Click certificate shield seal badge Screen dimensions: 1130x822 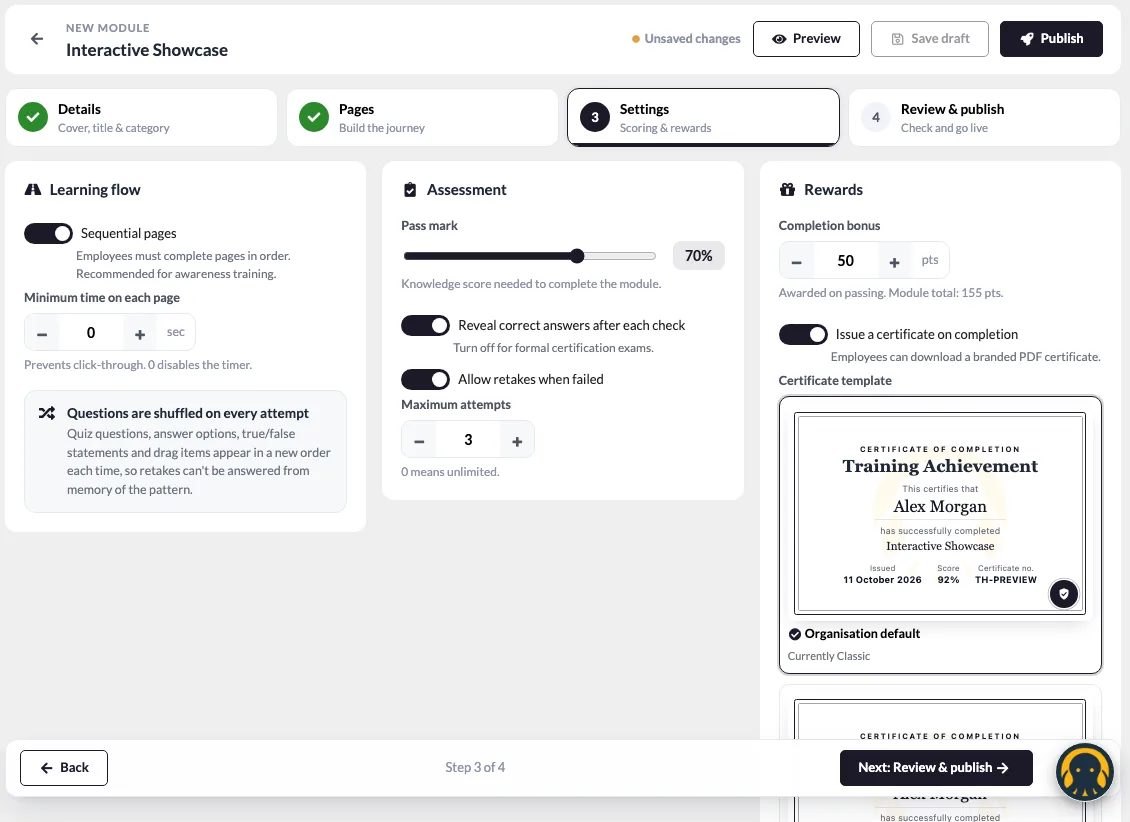[1064, 594]
